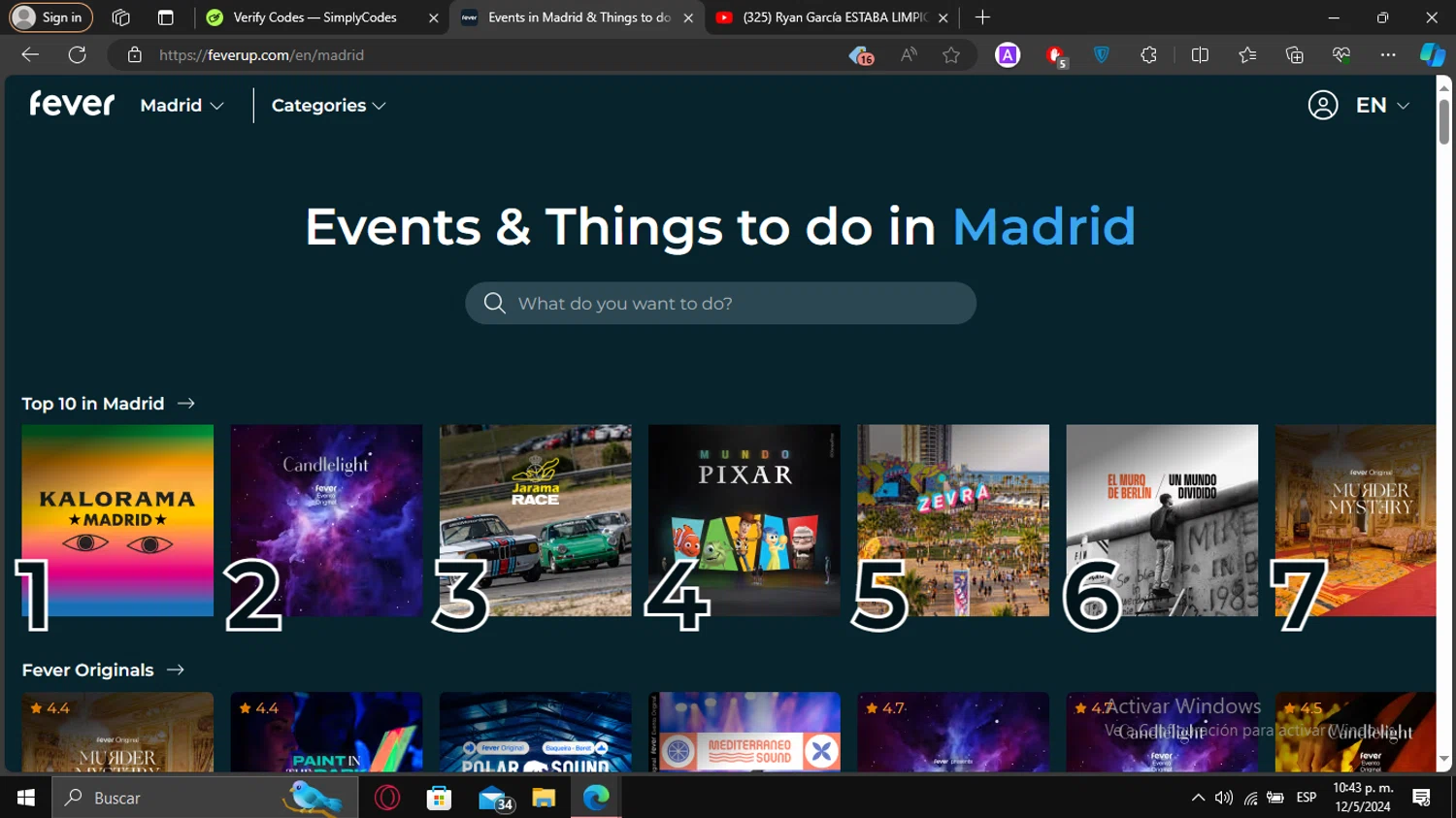
Task: Expand the Madrid city selector
Action: click(182, 105)
